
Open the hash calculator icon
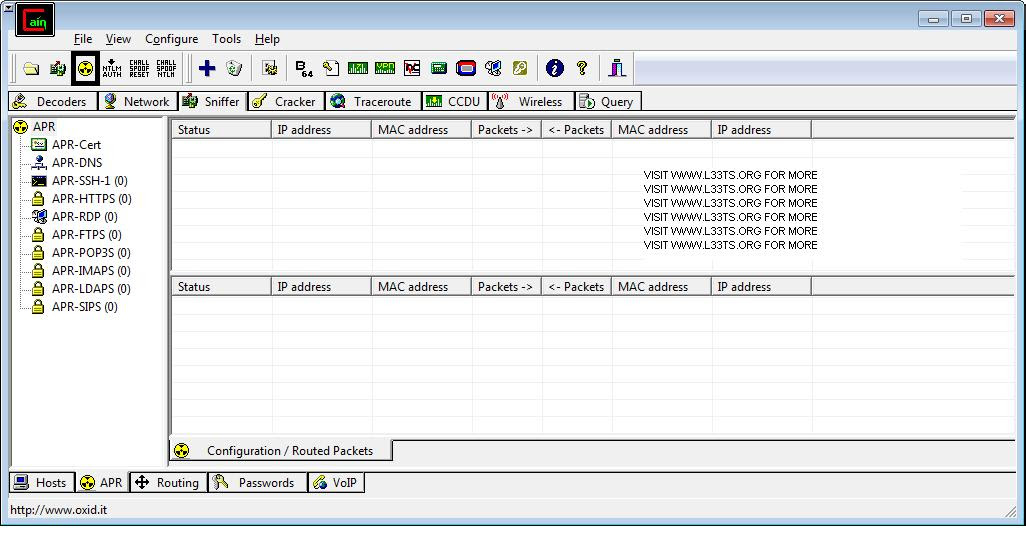click(438, 68)
